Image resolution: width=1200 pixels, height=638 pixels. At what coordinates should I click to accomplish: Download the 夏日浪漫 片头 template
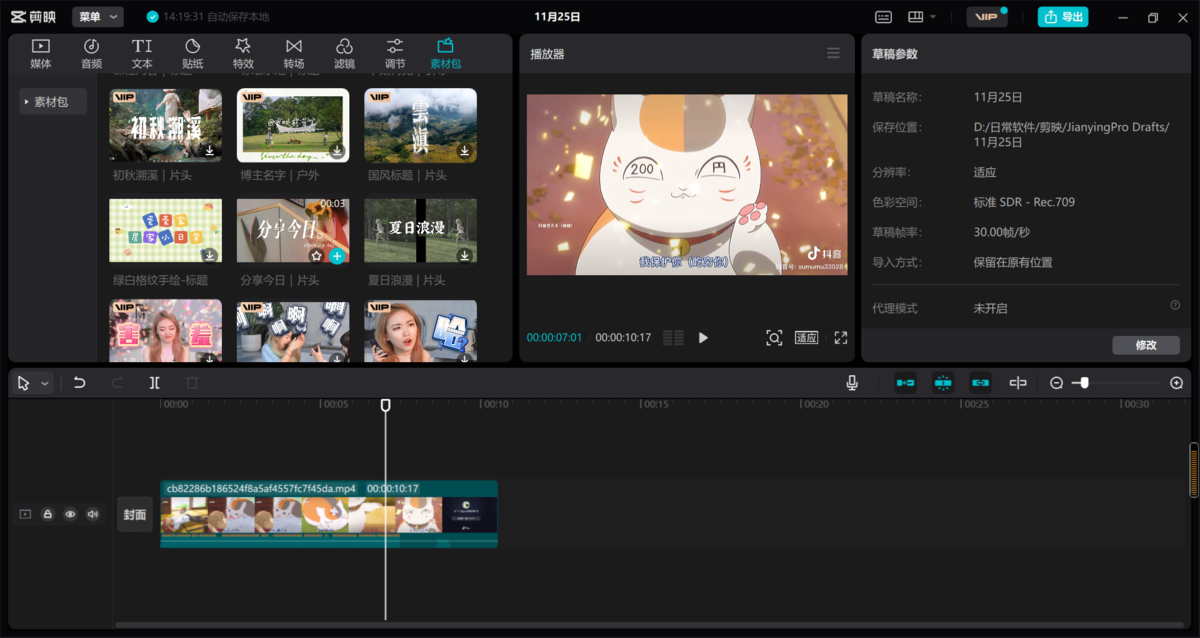click(464, 256)
